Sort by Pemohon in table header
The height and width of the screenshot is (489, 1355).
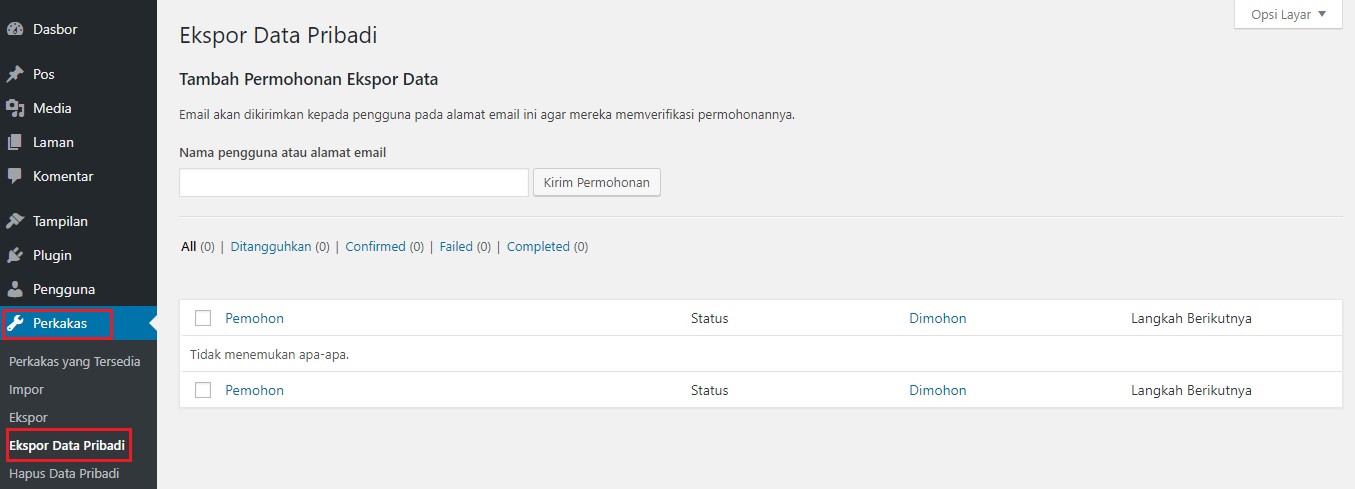[255, 318]
